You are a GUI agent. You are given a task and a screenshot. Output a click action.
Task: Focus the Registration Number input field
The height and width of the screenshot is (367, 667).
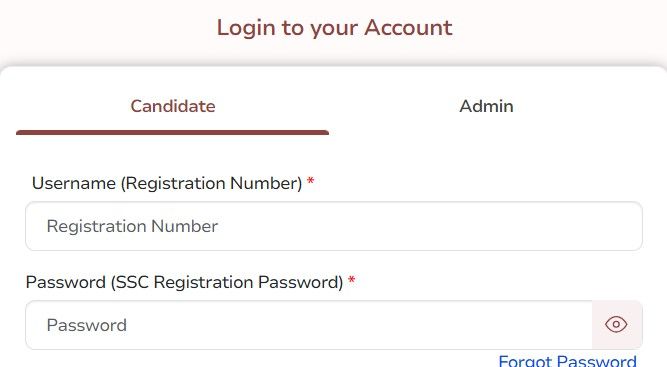point(334,226)
